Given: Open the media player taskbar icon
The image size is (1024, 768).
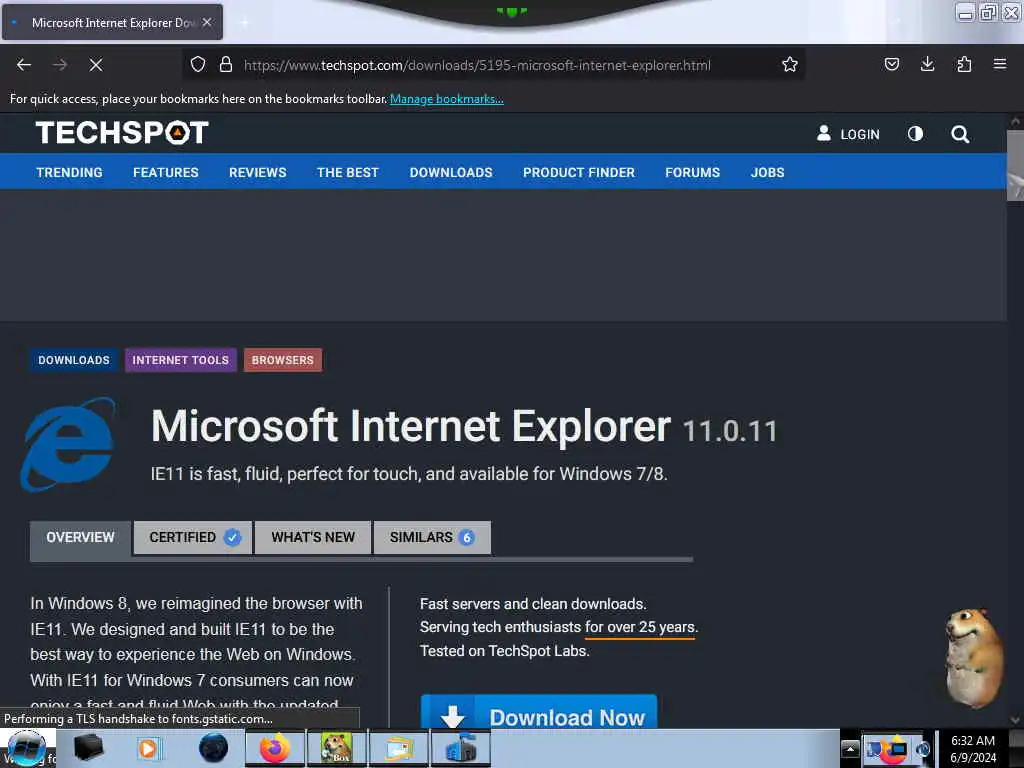Looking at the screenshot, I should tap(148, 748).
